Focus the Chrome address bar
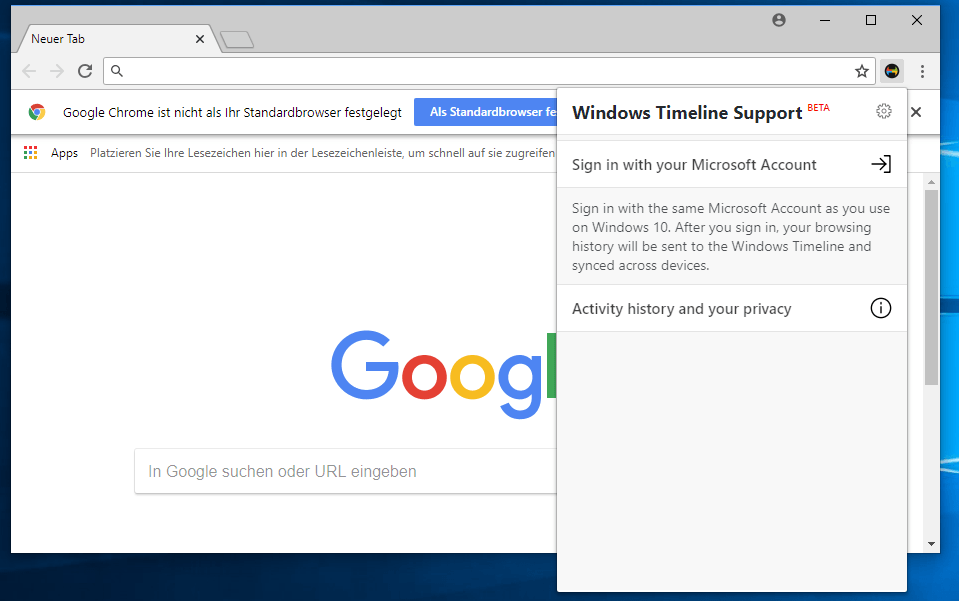 click(489, 71)
